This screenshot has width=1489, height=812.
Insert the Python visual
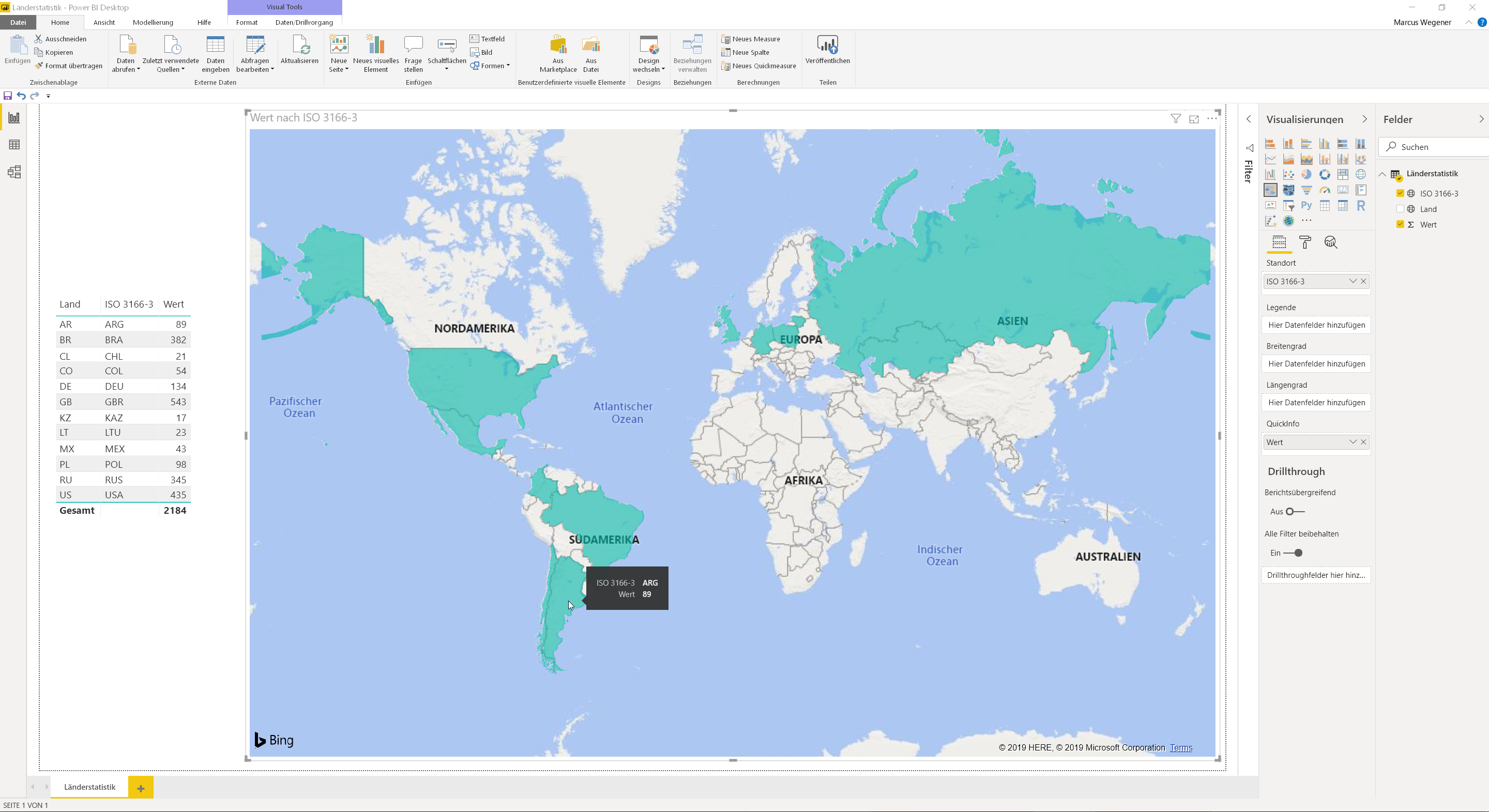[1306, 206]
